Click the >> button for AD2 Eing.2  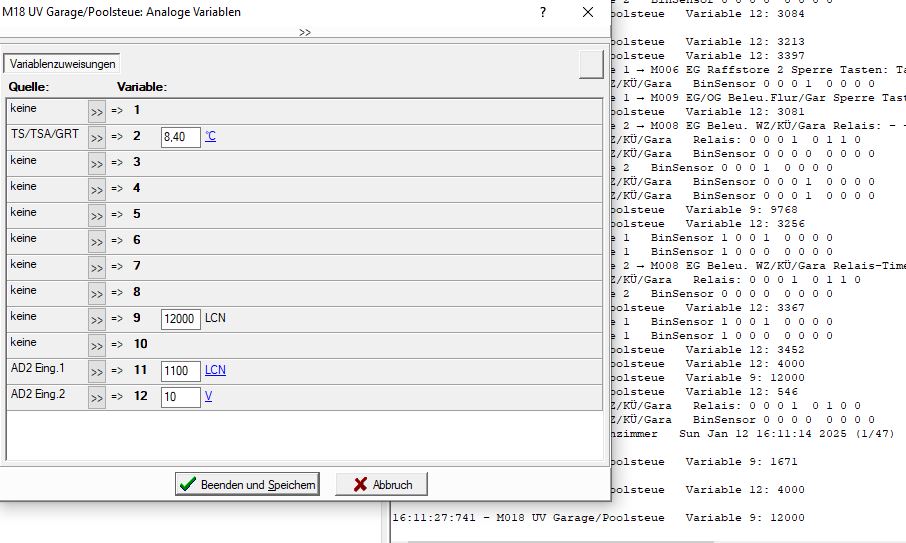(97, 397)
